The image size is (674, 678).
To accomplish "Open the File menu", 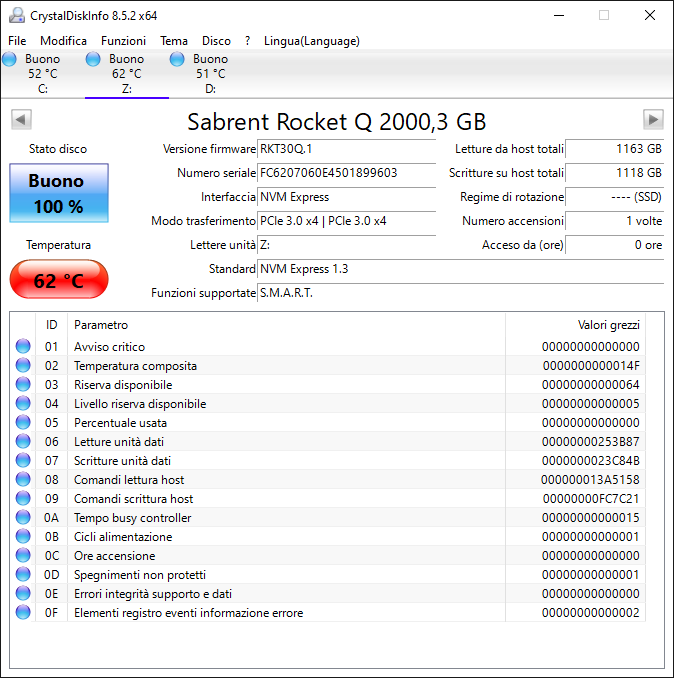I will pyautogui.click(x=17, y=41).
